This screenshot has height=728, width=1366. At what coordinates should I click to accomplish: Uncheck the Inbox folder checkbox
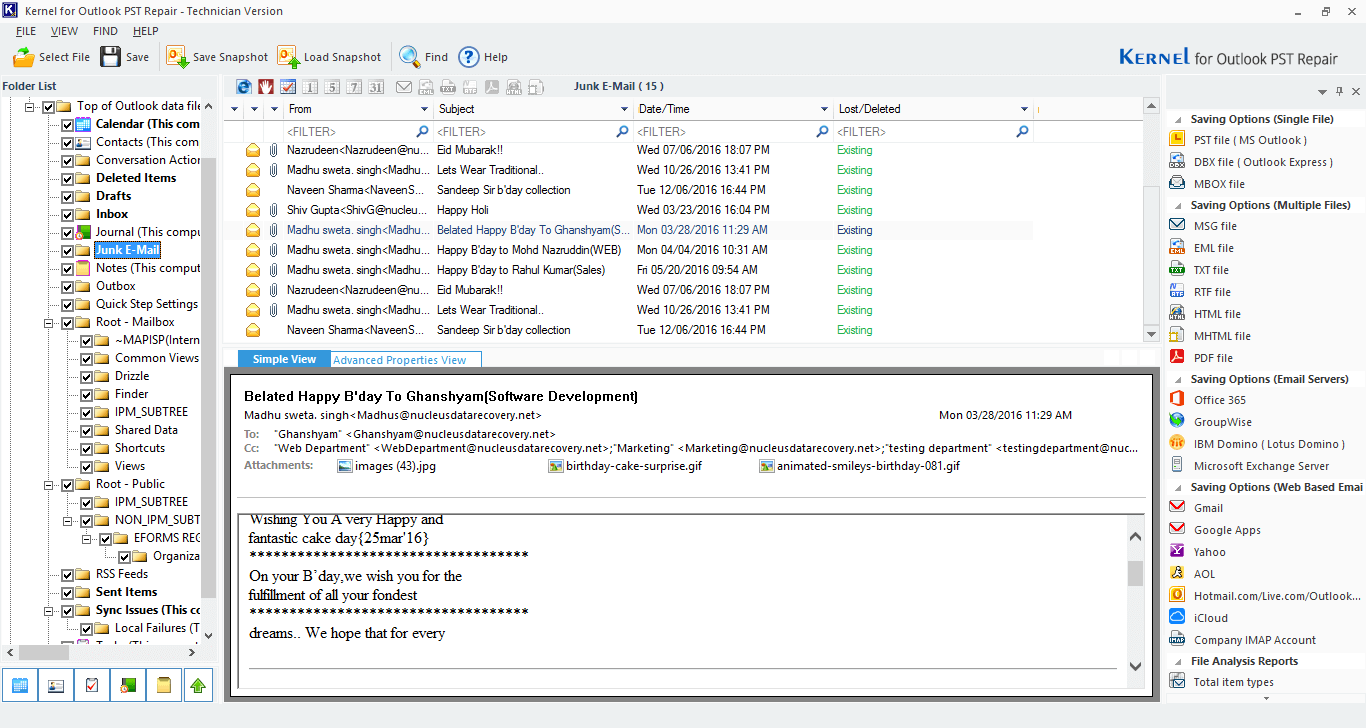pyautogui.click(x=67, y=213)
